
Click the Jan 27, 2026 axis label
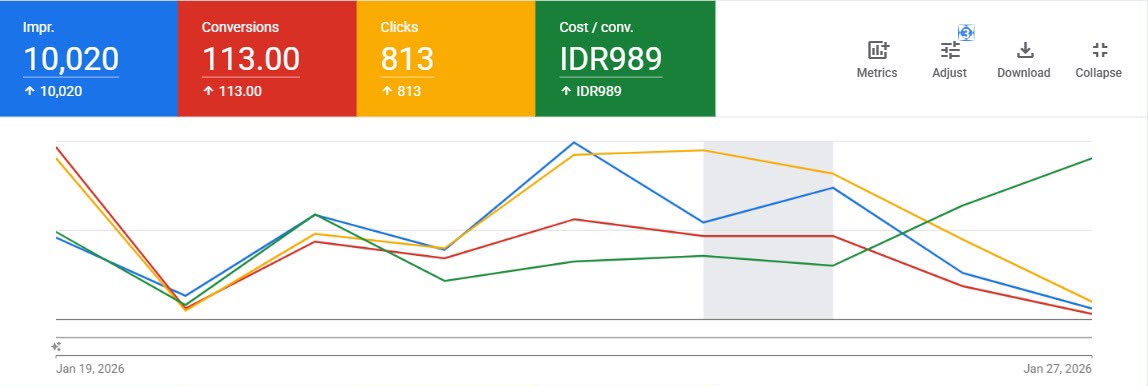pos(1058,368)
